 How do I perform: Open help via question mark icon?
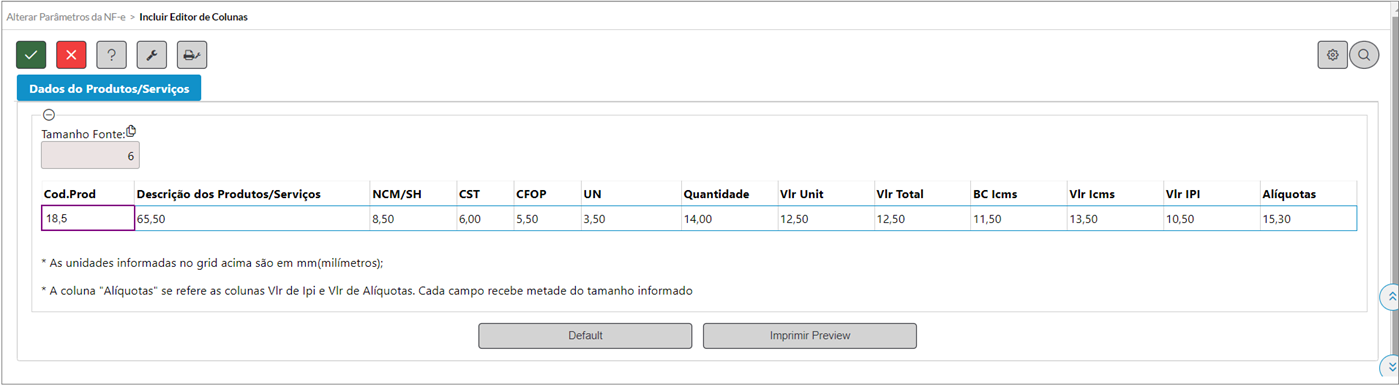(x=112, y=55)
